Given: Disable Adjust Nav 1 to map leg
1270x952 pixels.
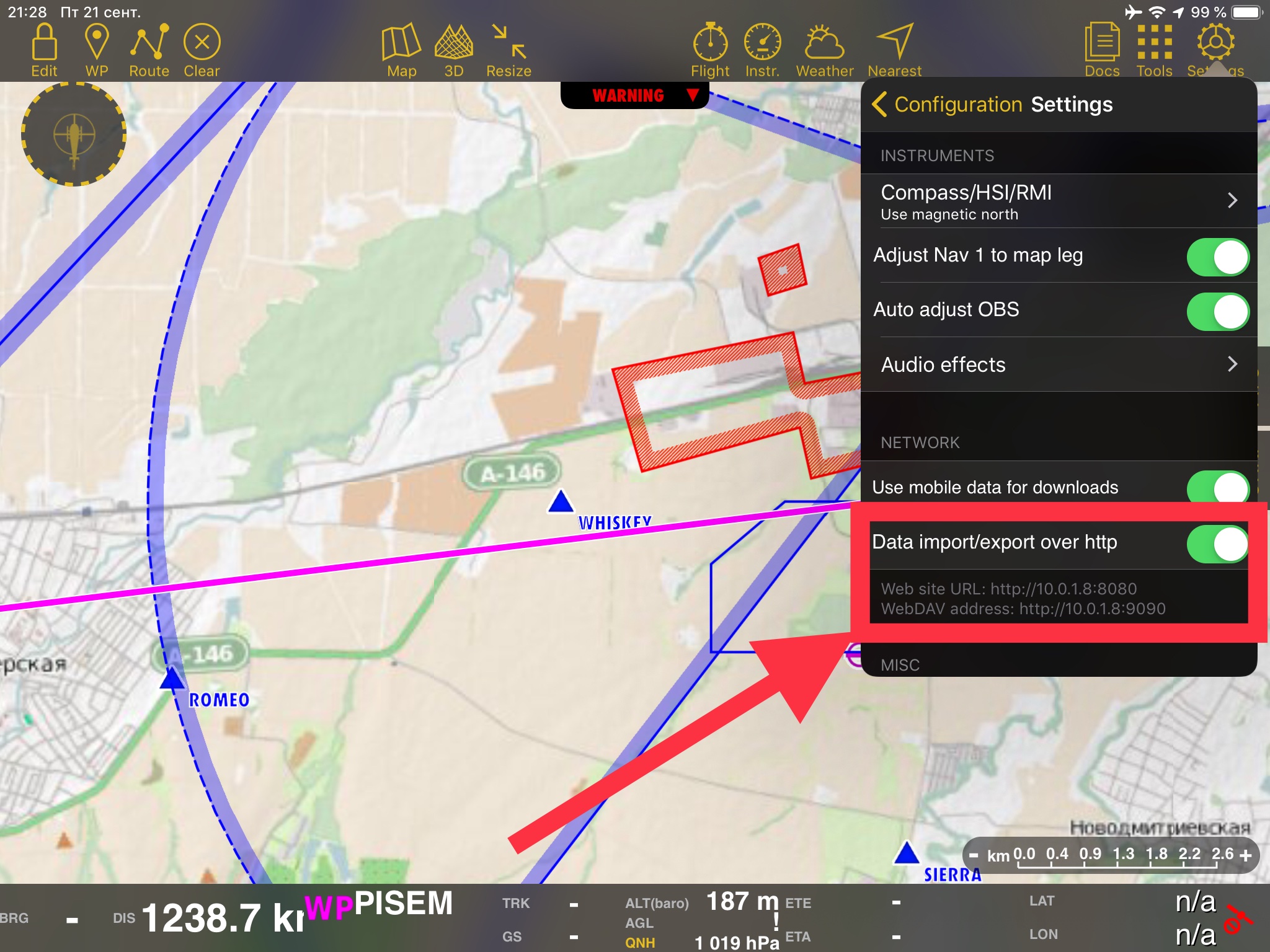Looking at the screenshot, I should [1217, 257].
